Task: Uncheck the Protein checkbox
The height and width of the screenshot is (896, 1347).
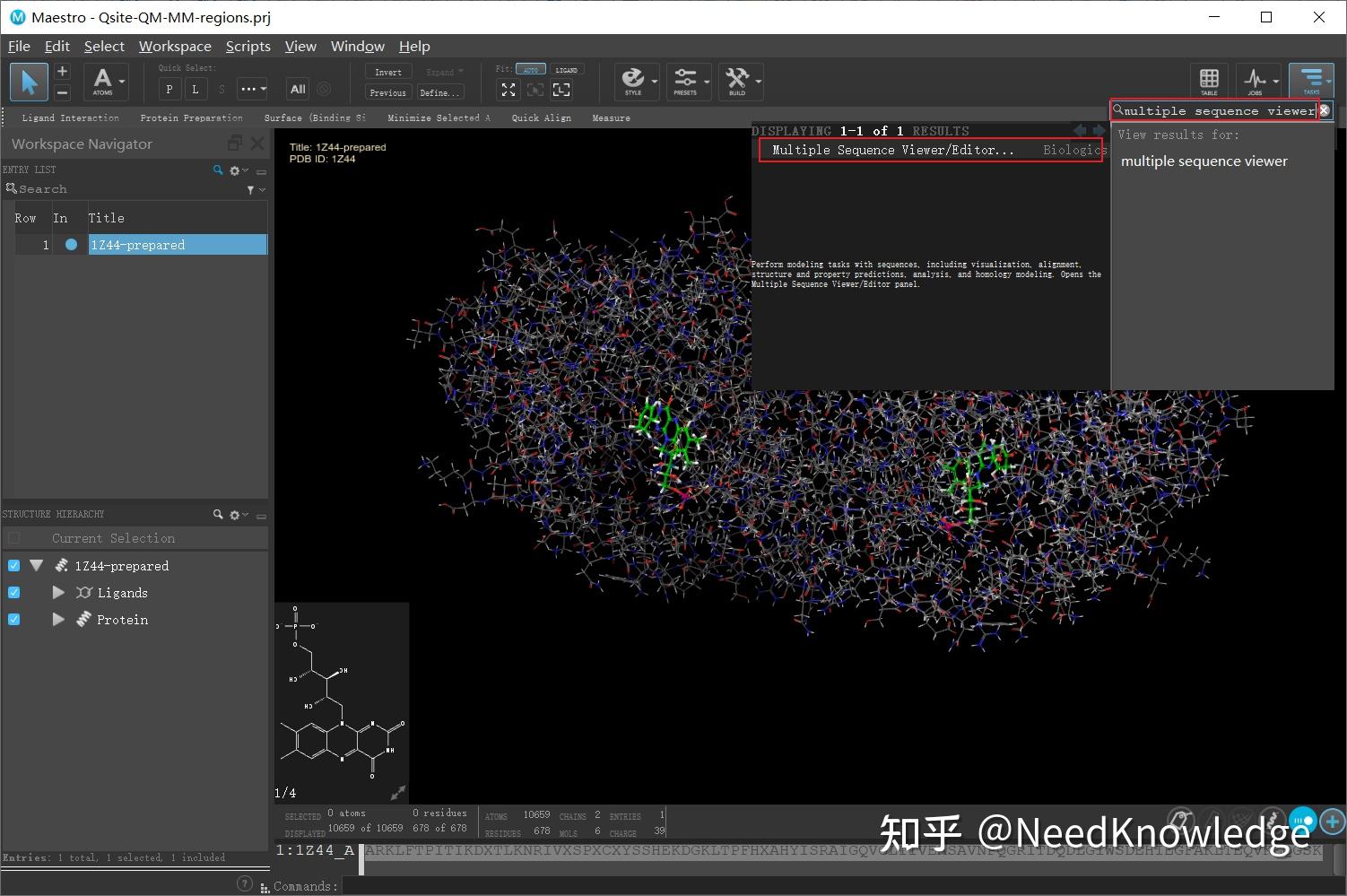Action: coord(13,619)
